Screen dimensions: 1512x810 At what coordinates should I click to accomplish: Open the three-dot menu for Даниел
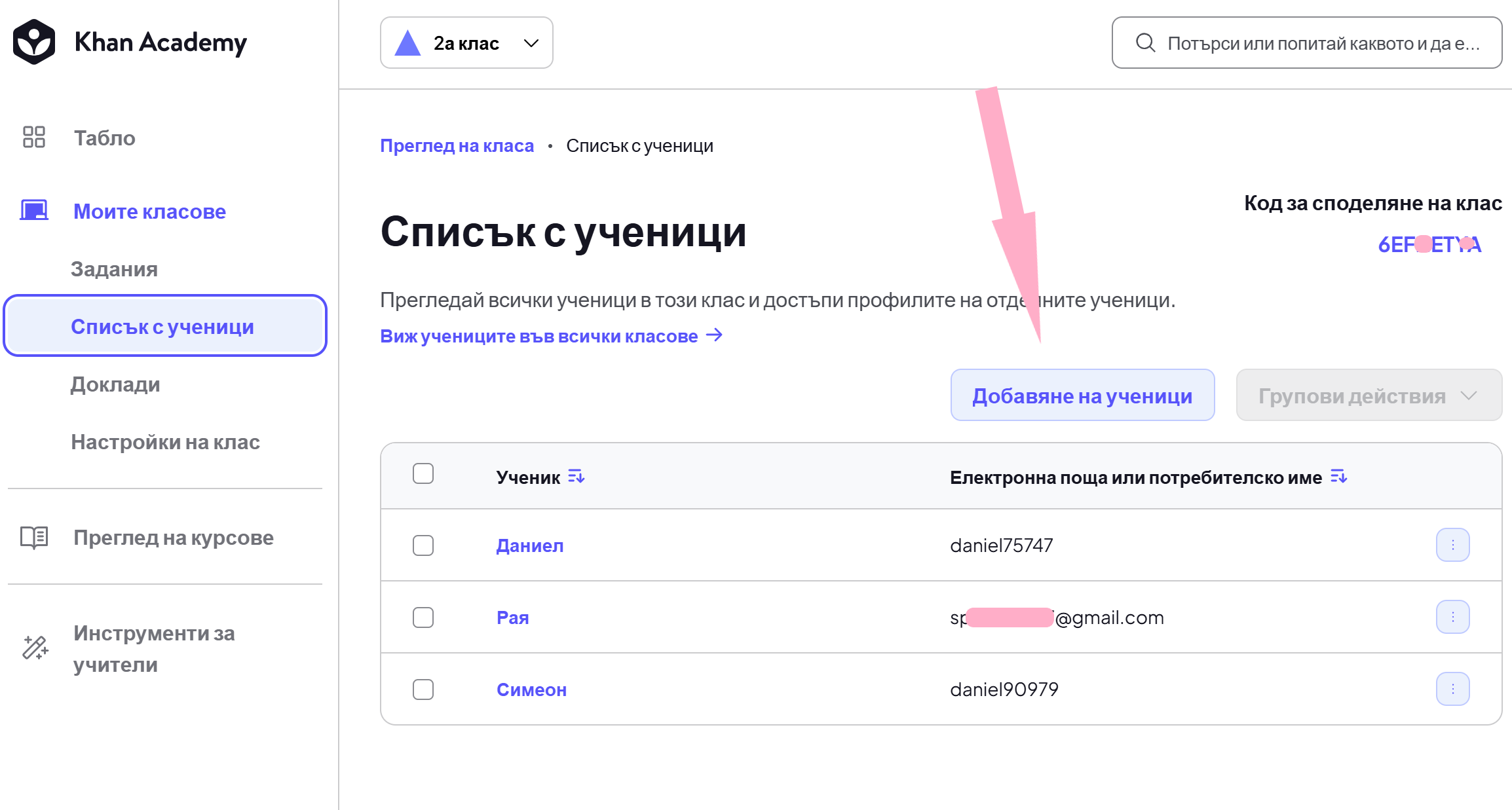pyautogui.click(x=1453, y=545)
